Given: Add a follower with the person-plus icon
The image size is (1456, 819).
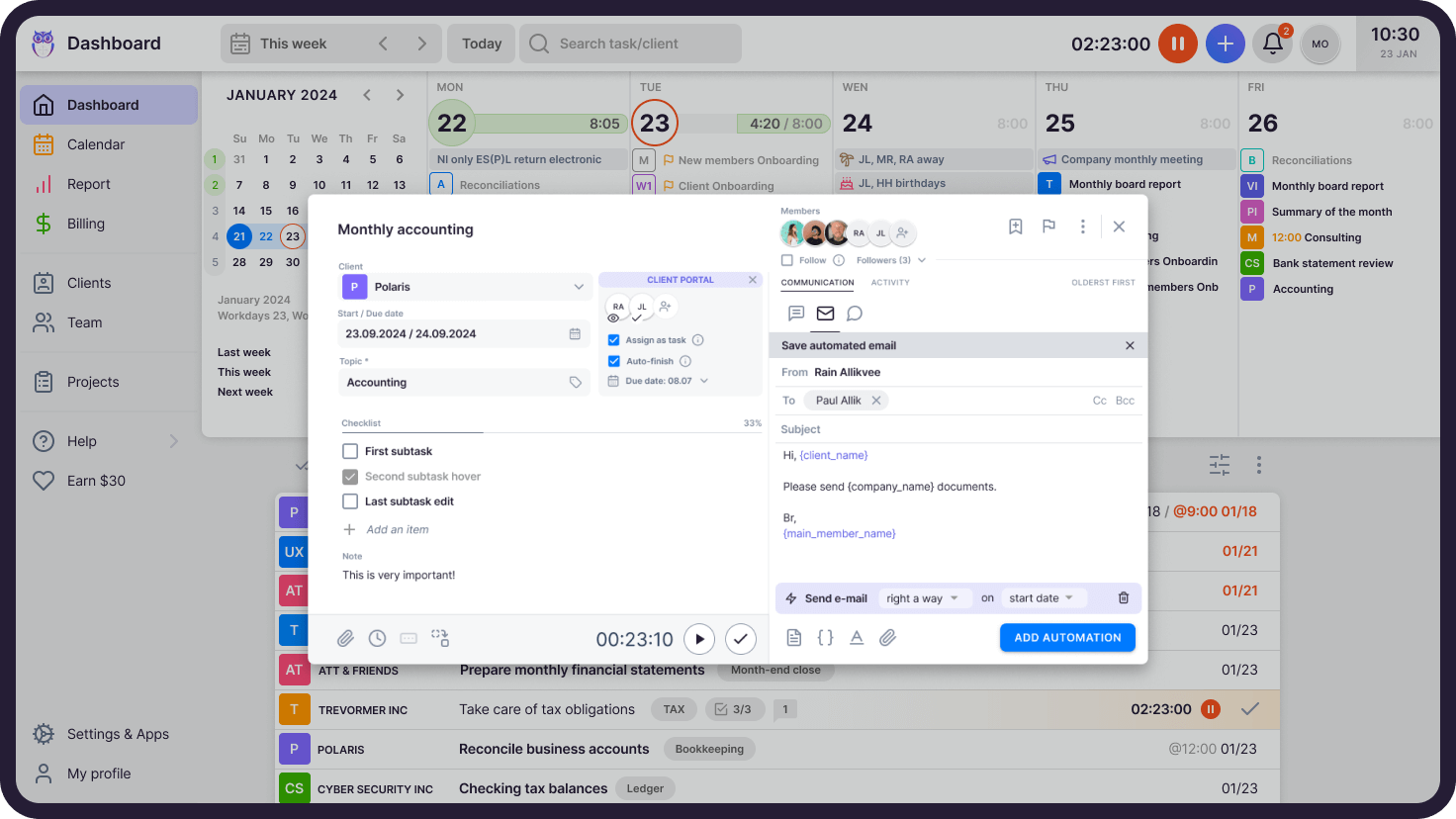Looking at the screenshot, I should (902, 233).
